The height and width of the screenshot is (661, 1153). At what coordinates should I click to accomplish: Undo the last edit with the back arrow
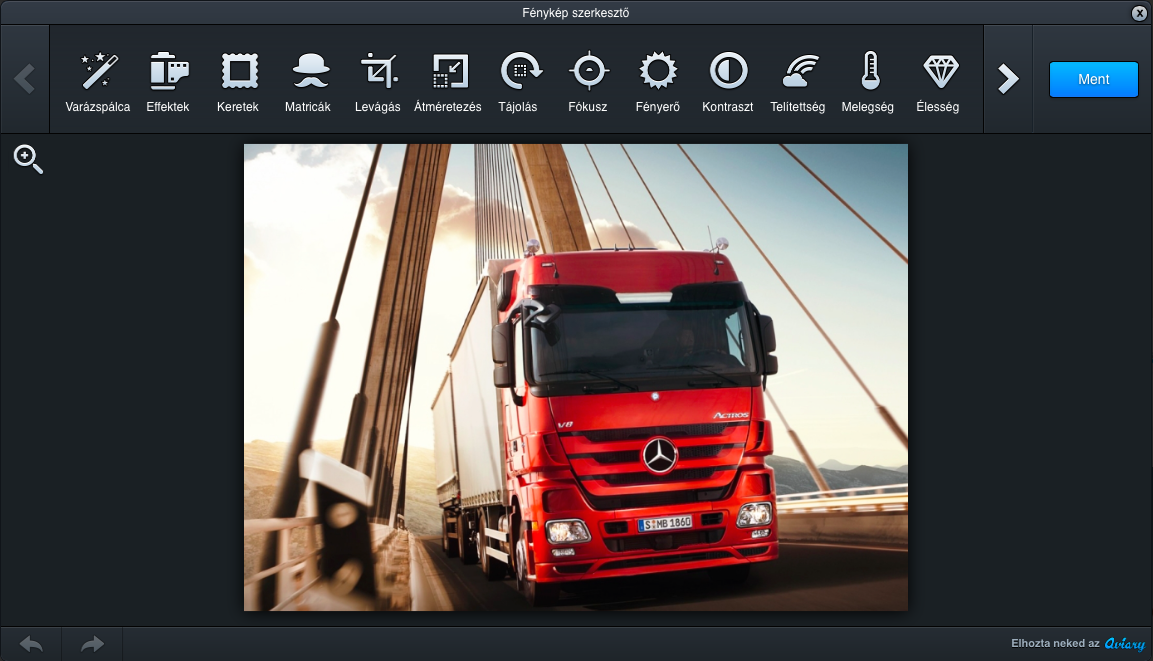(31, 645)
